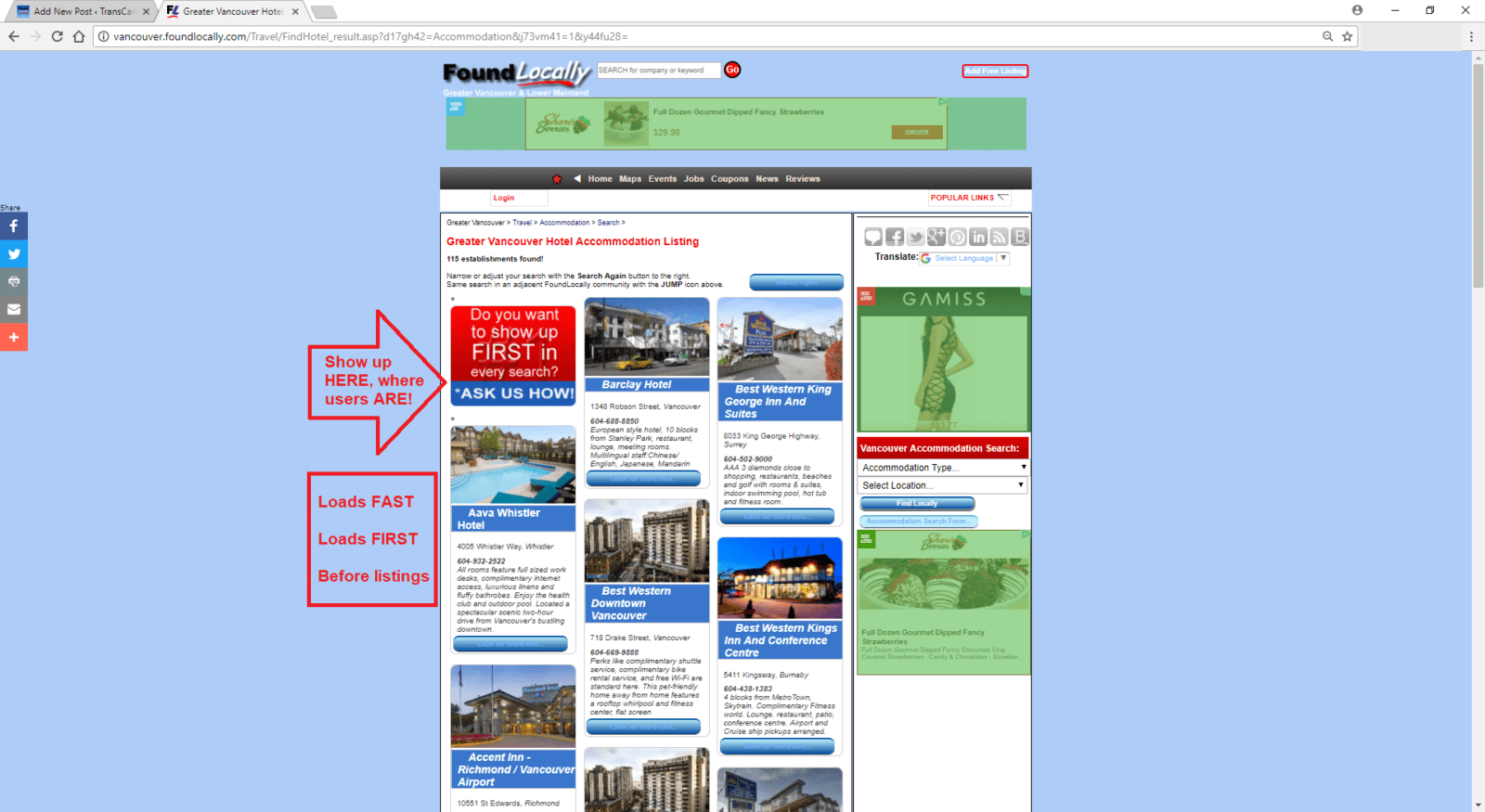Screen dimensions: 1485x812
Task: Open Events in navigation bar
Action: point(663,179)
